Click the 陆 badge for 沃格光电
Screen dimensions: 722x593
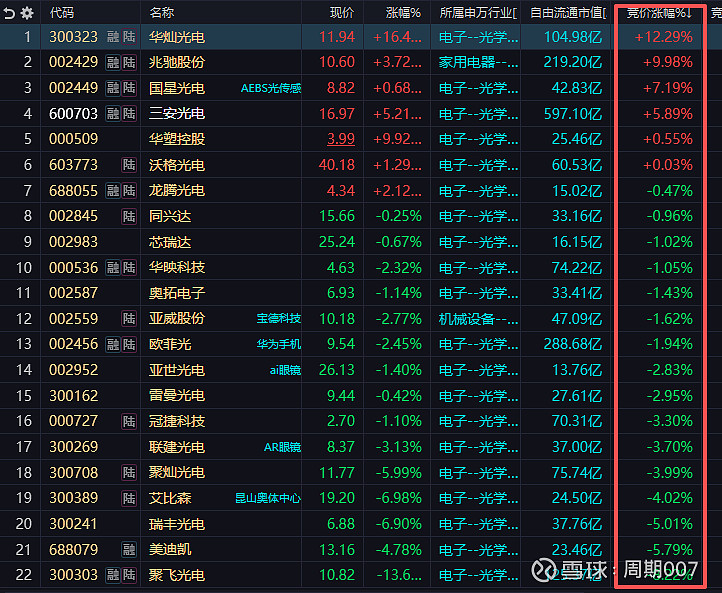coord(129,165)
